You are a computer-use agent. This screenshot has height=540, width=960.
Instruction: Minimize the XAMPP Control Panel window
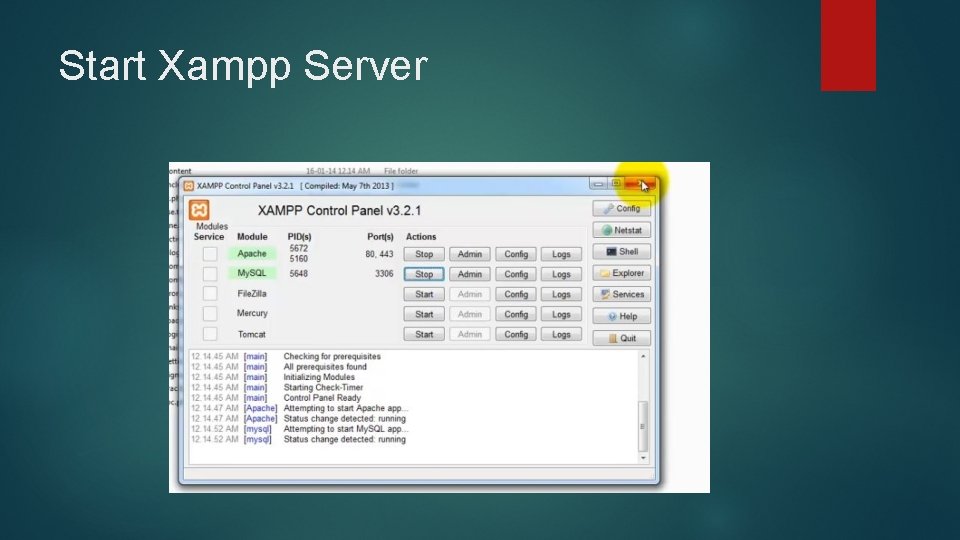598,184
